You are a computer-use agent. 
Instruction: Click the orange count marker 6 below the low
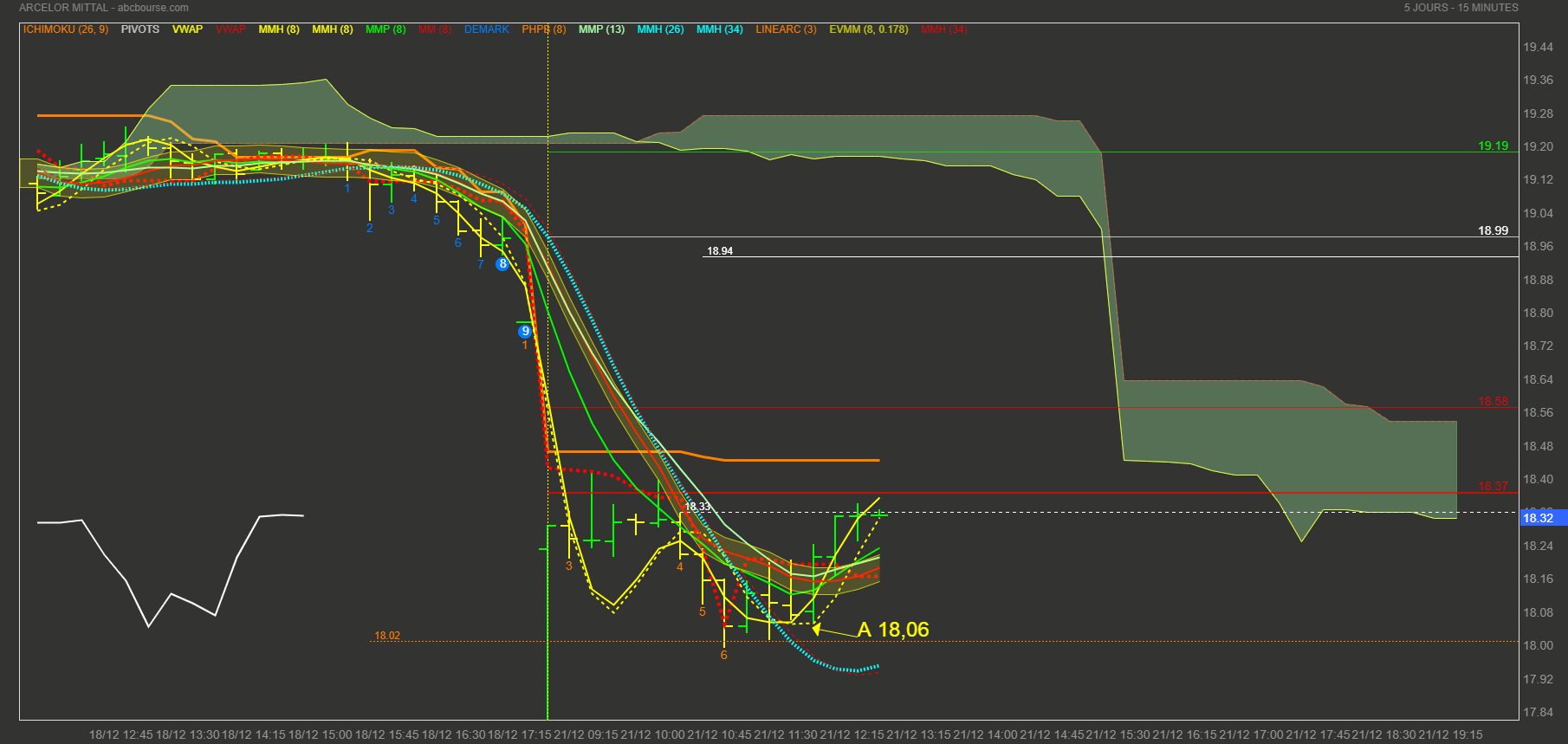pos(723,656)
